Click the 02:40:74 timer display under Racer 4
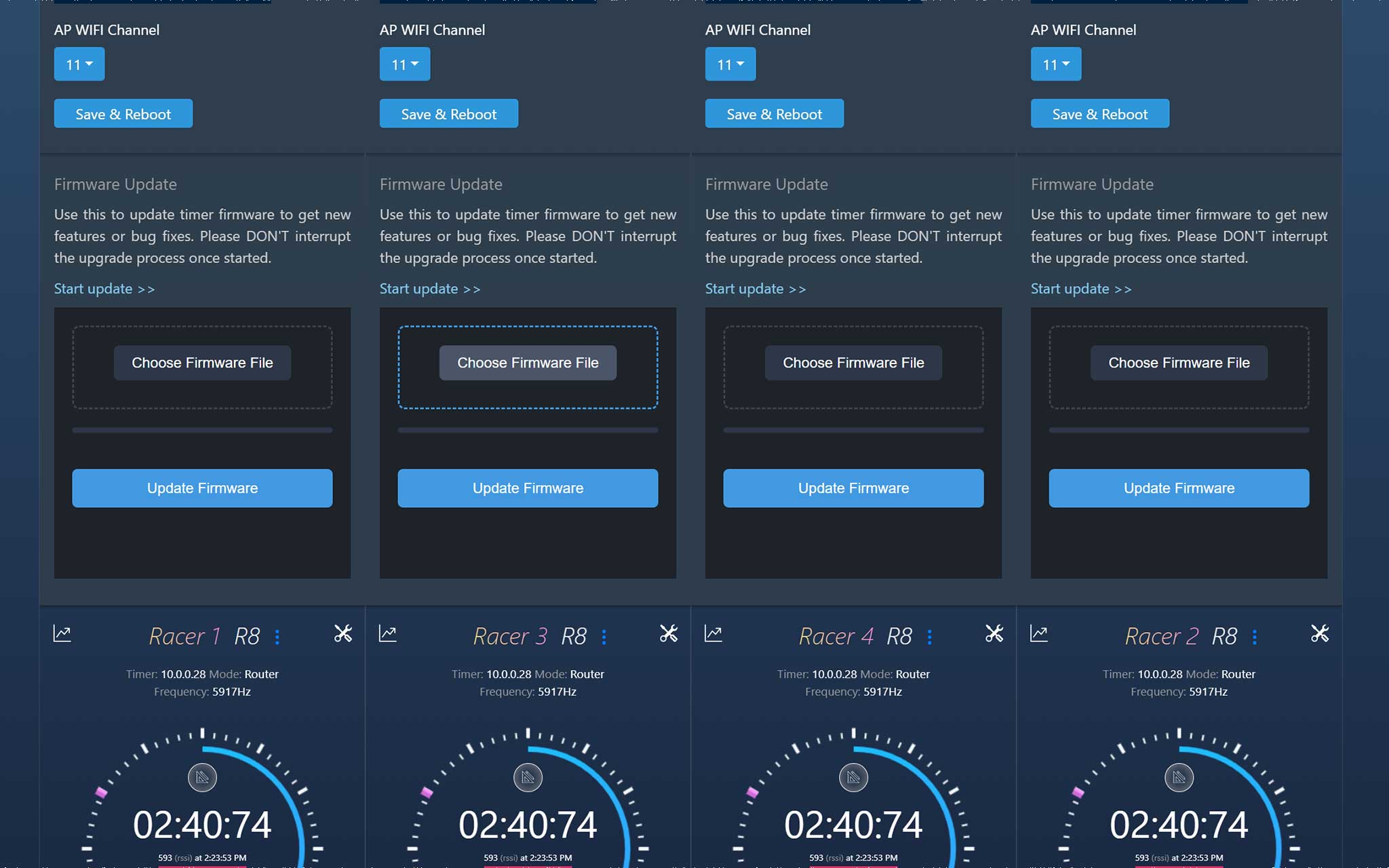The width and height of the screenshot is (1389, 868). (x=853, y=825)
